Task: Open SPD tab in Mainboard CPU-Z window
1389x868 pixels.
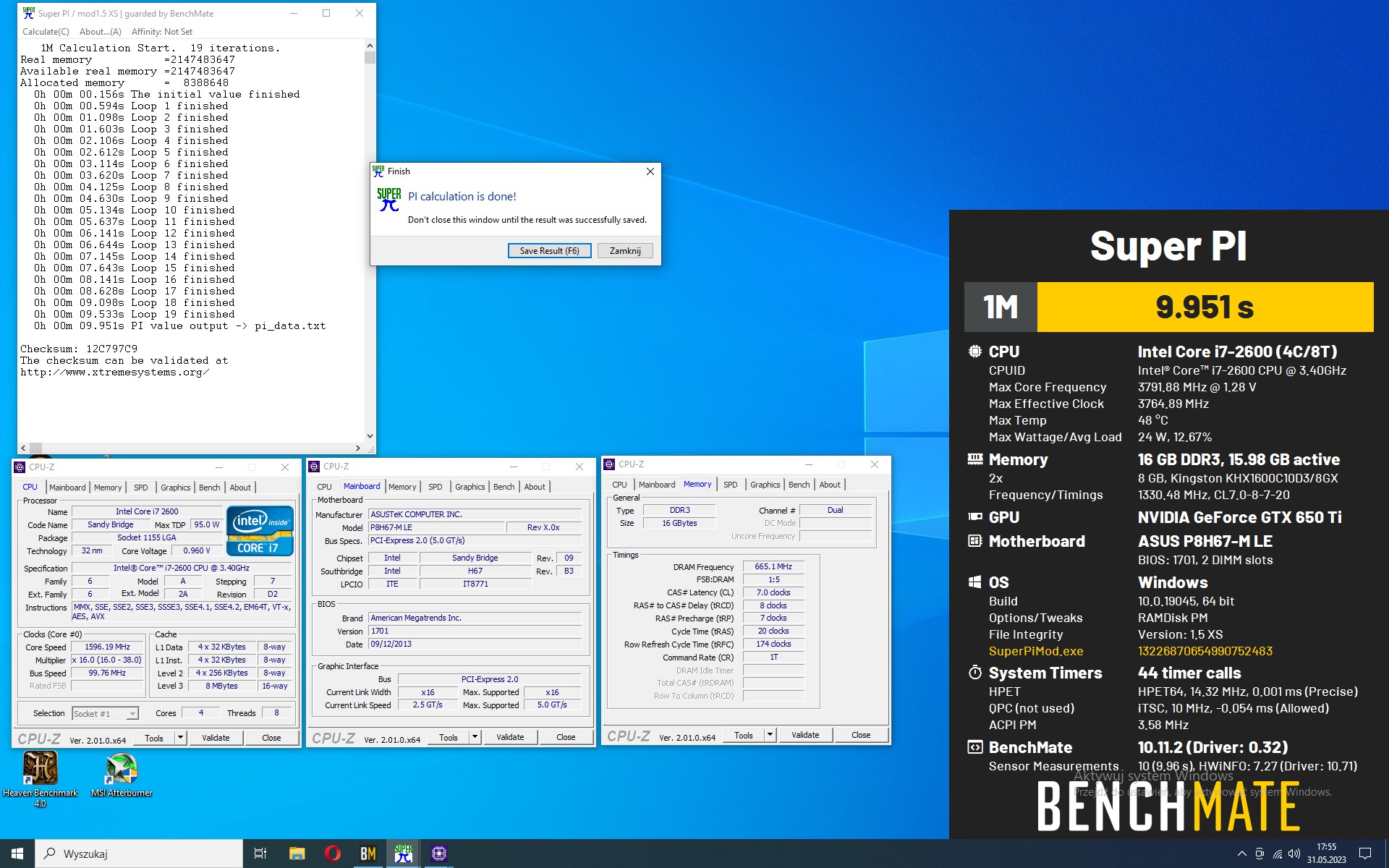Action: coord(436,487)
